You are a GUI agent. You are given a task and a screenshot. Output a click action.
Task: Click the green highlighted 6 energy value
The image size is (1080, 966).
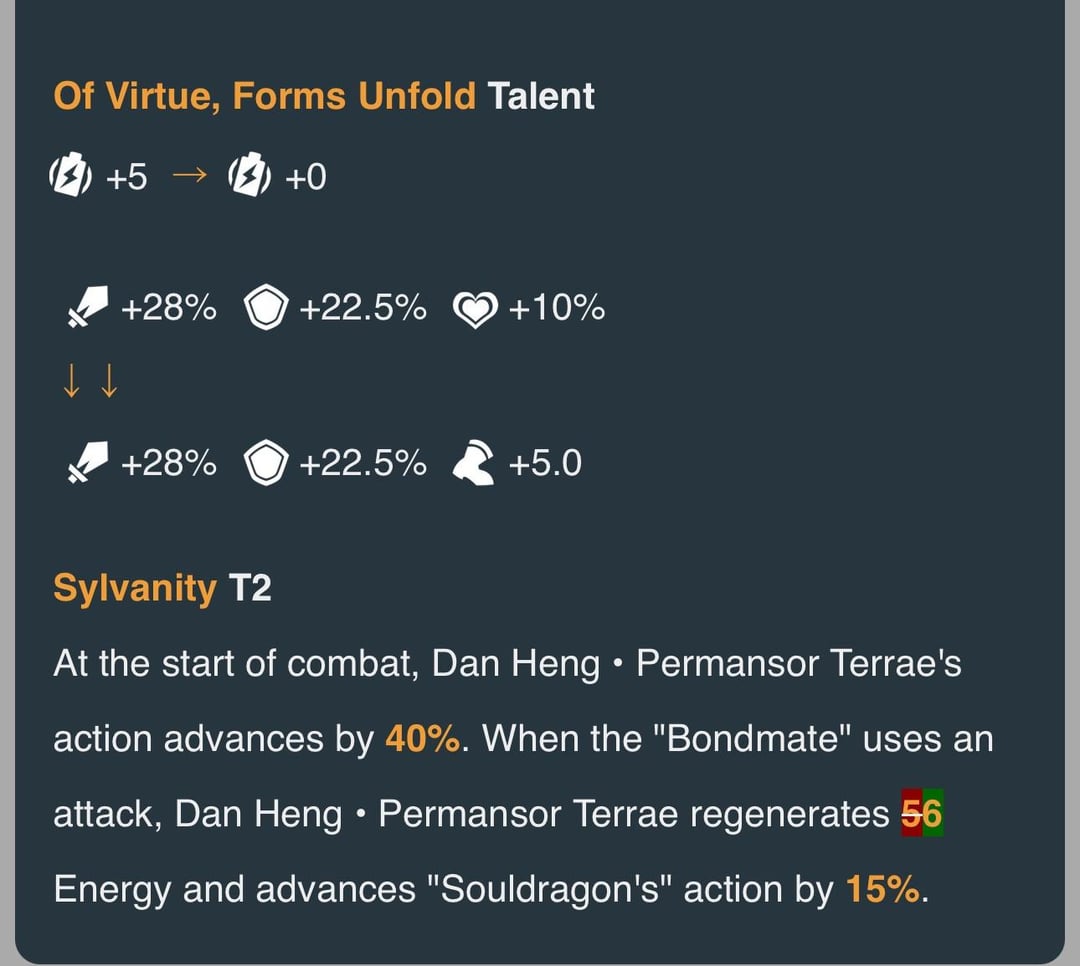[x=932, y=814]
